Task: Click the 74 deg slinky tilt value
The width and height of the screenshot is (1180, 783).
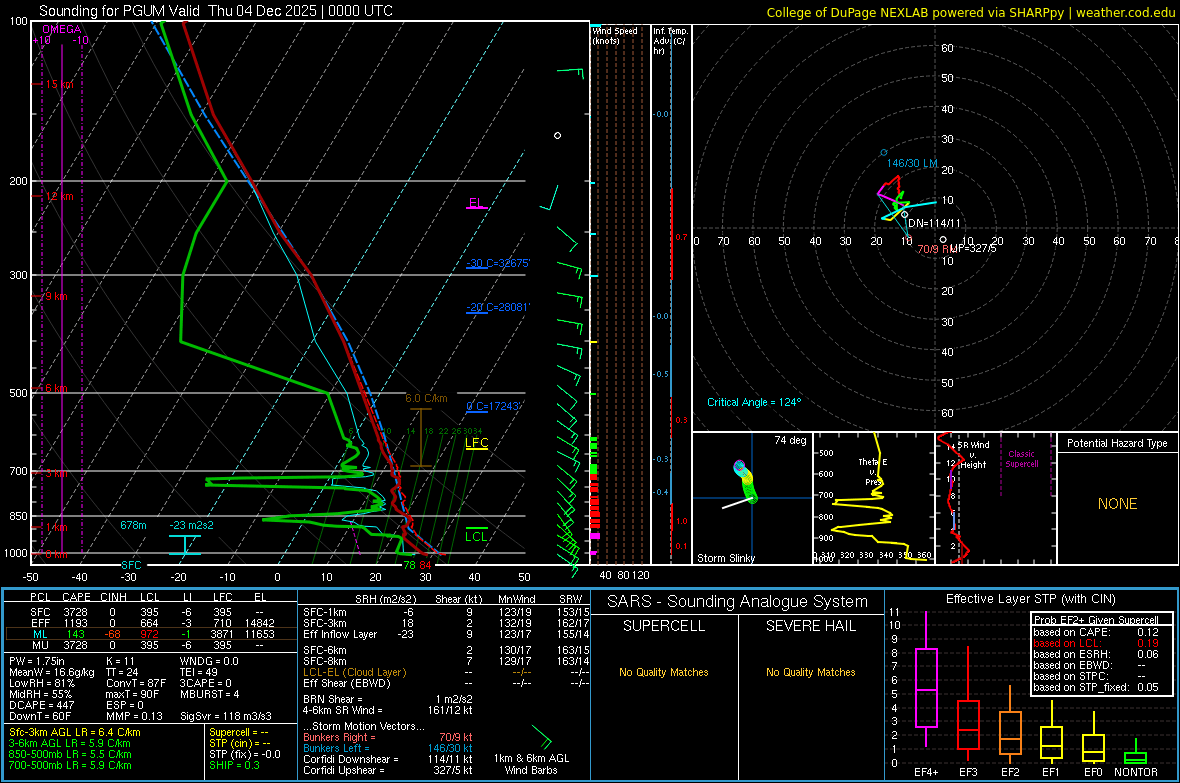Action: (x=790, y=440)
